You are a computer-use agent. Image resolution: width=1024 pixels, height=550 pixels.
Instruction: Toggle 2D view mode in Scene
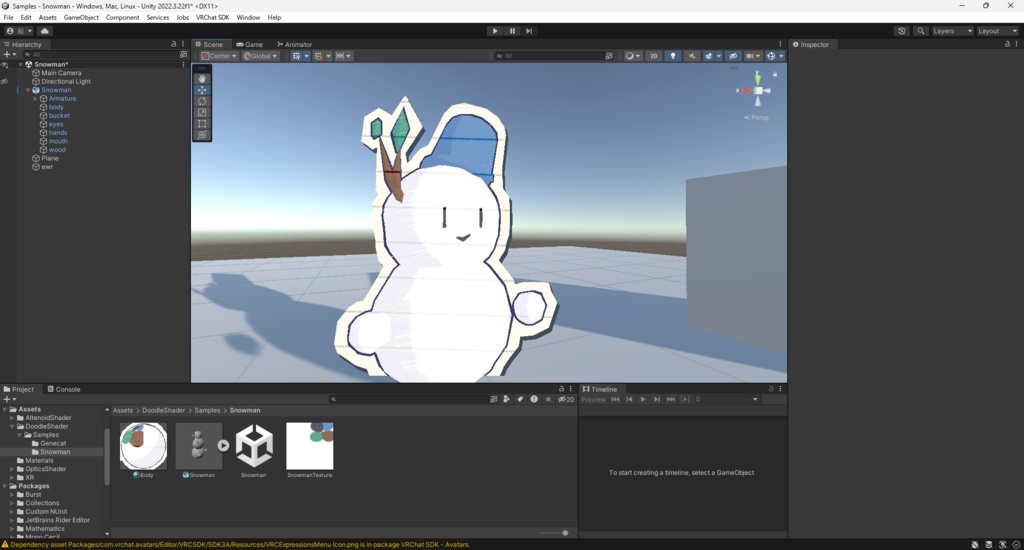(653, 56)
